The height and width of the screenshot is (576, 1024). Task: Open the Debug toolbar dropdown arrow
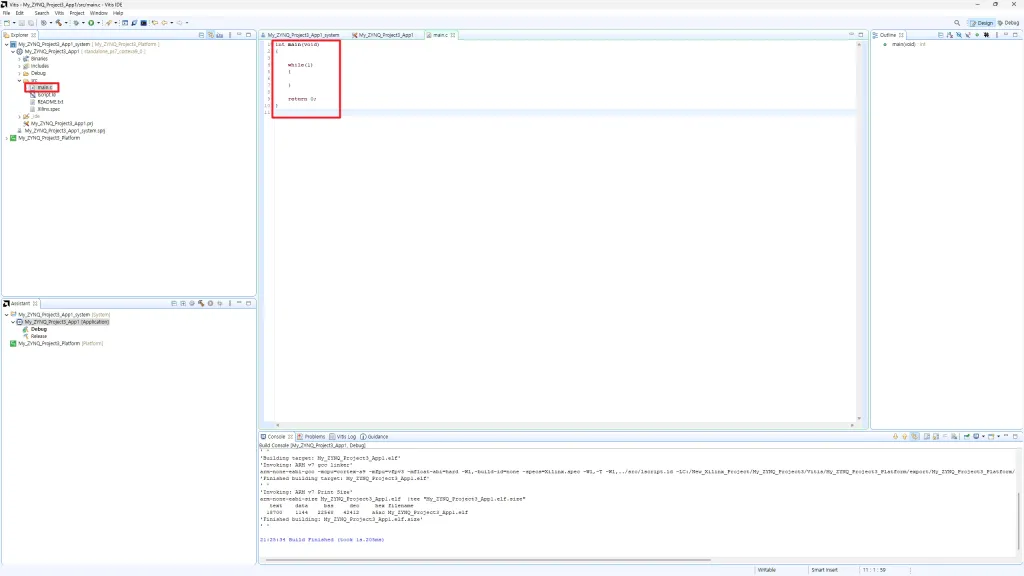coord(83,23)
